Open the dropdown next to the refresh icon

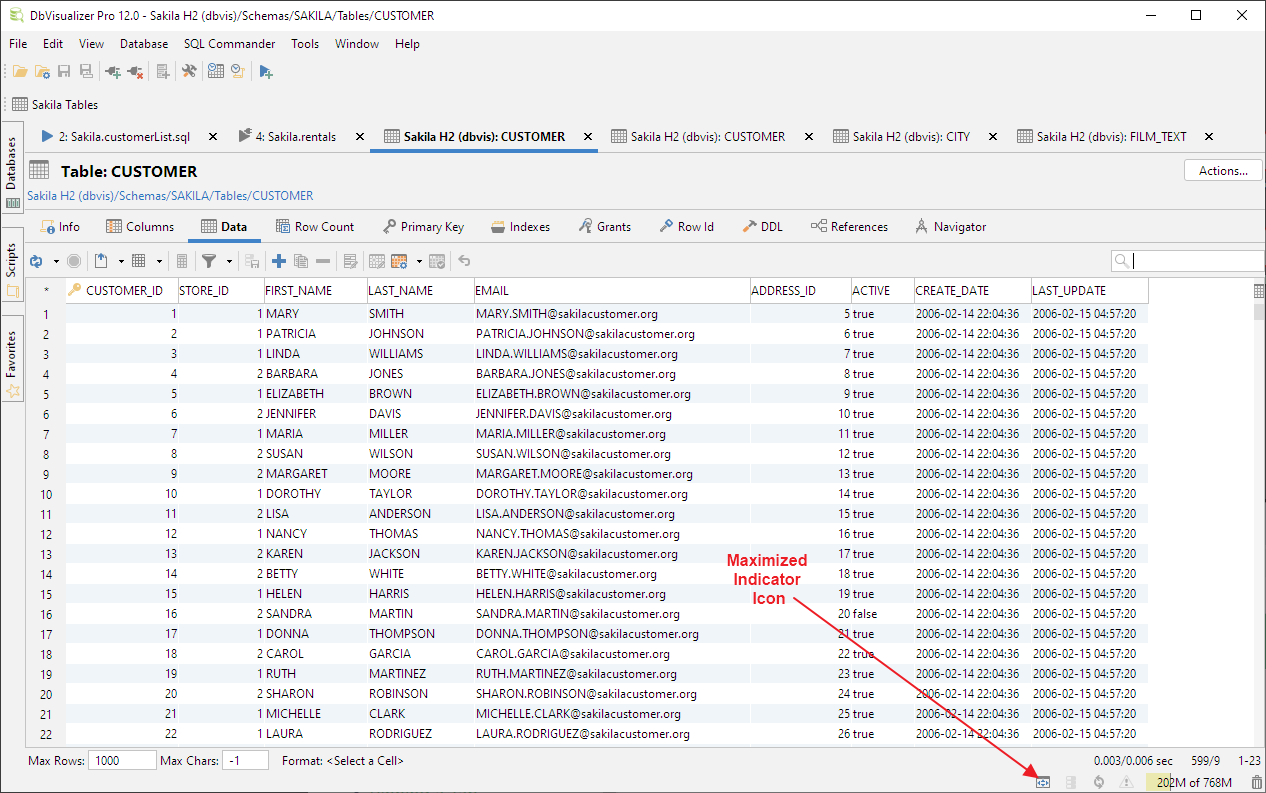click(x=56, y=261)
